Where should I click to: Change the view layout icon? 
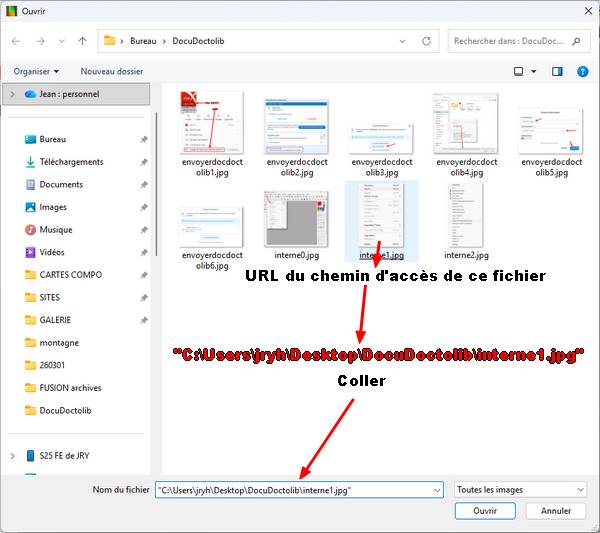[x=518, y=72]
